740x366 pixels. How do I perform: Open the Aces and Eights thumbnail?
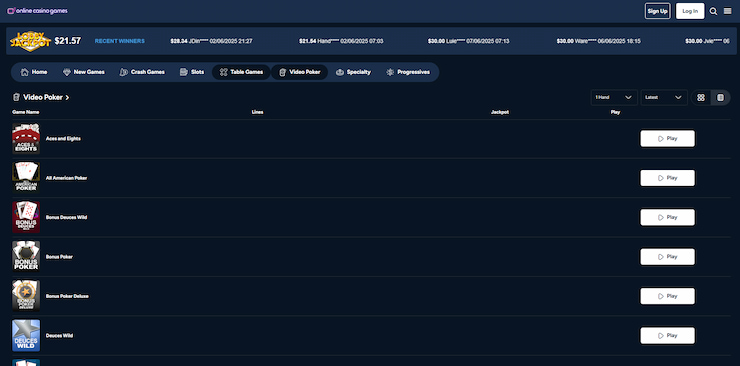point(26,139)
